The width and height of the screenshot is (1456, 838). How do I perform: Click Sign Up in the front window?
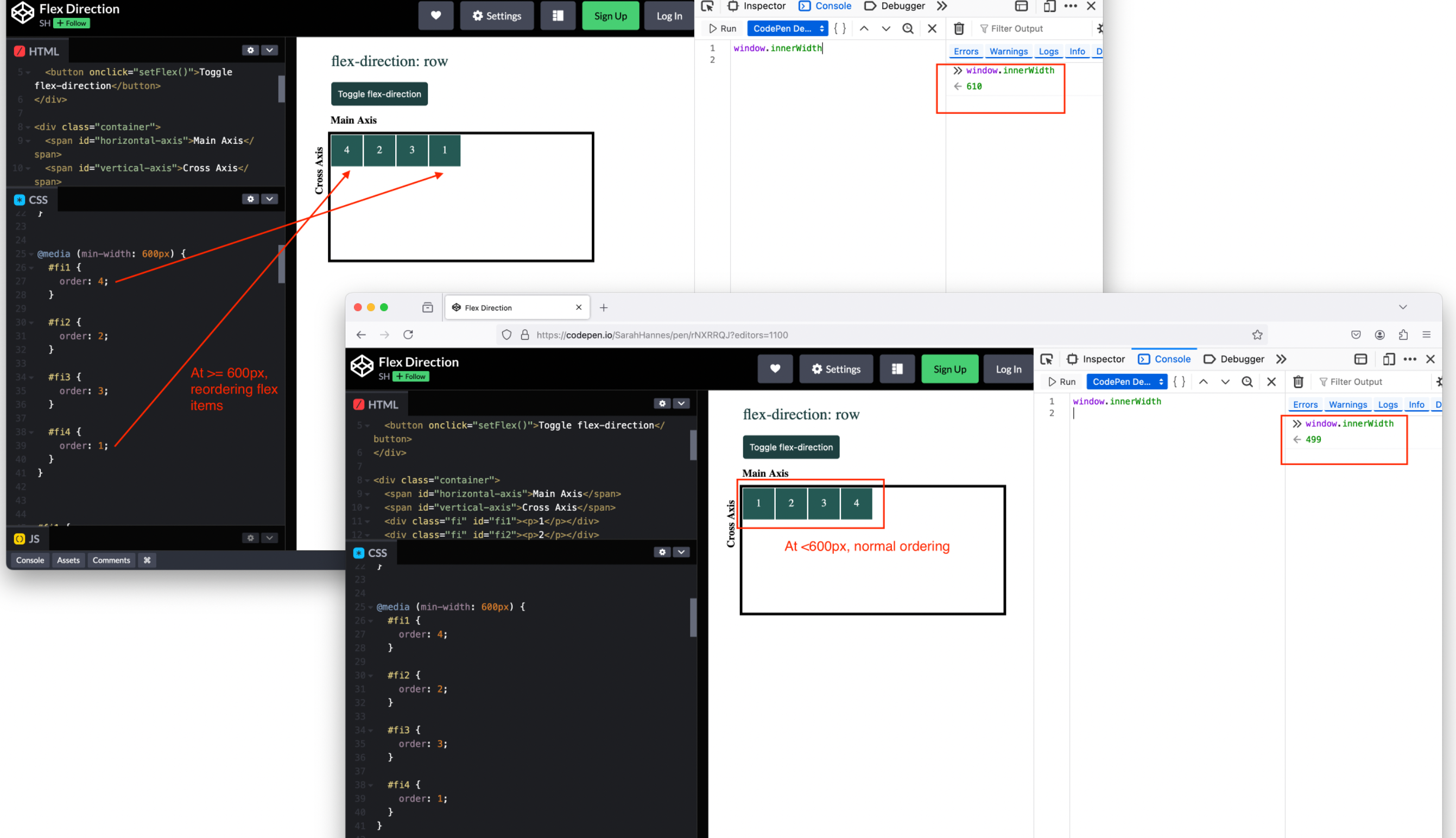949,369
